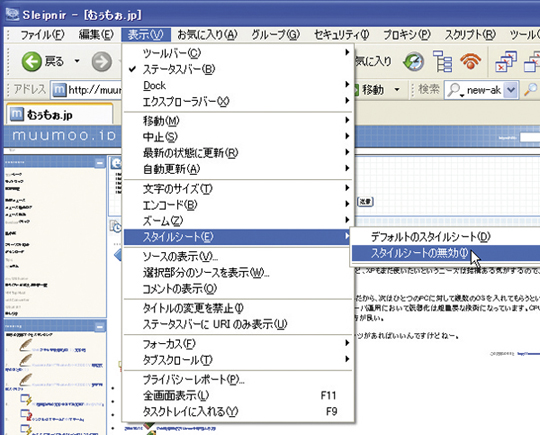Open the スクリプト(R) menu
Image resolution: width=540 pixels, height=435 pixels.
[470, 35]
